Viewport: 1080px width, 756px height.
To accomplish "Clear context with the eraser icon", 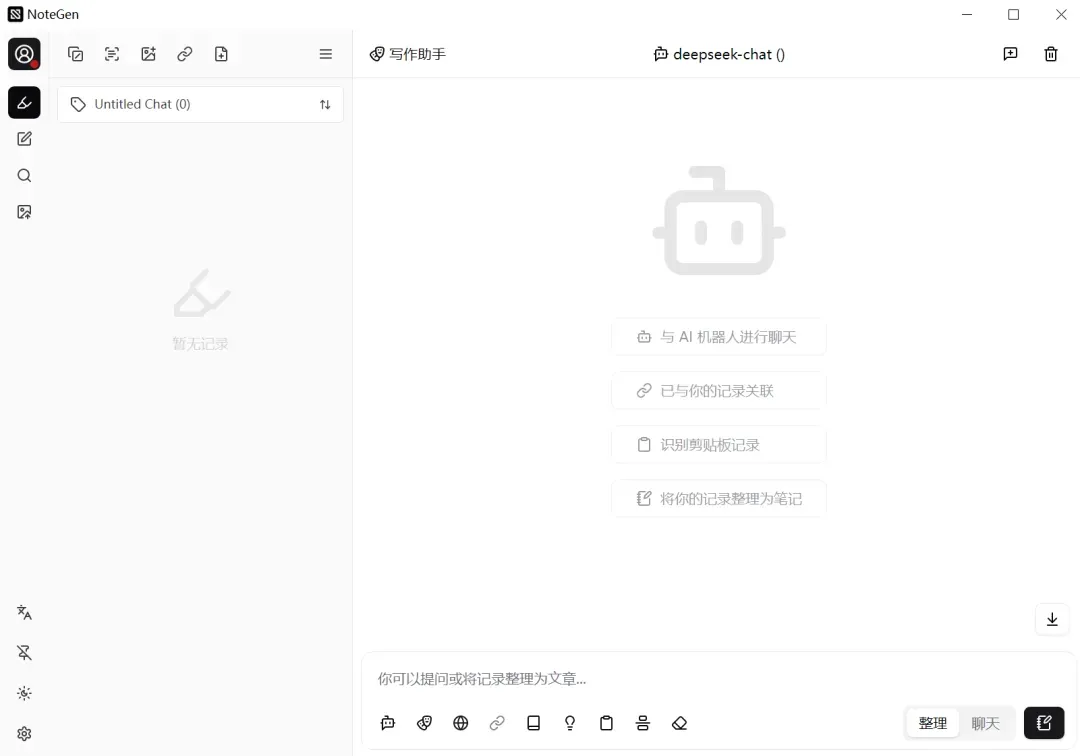I will pyautogui.click(x=680, y=724).
